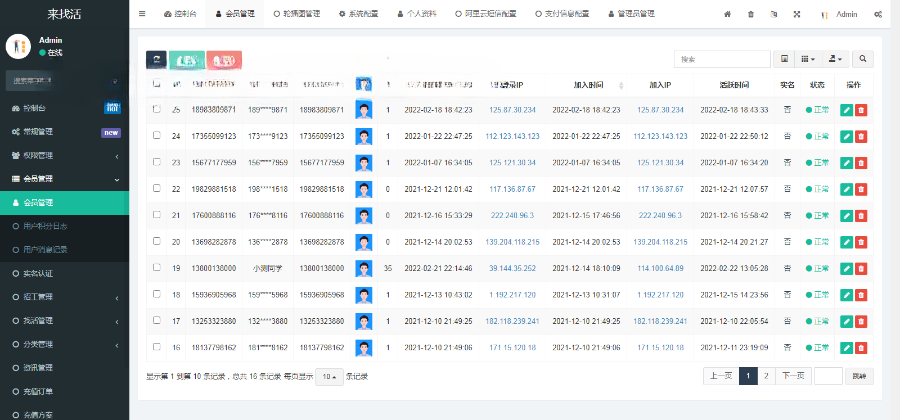
Task: Switch to the 阿里云短信配置 tab
Action: click(x=485, y=14)
